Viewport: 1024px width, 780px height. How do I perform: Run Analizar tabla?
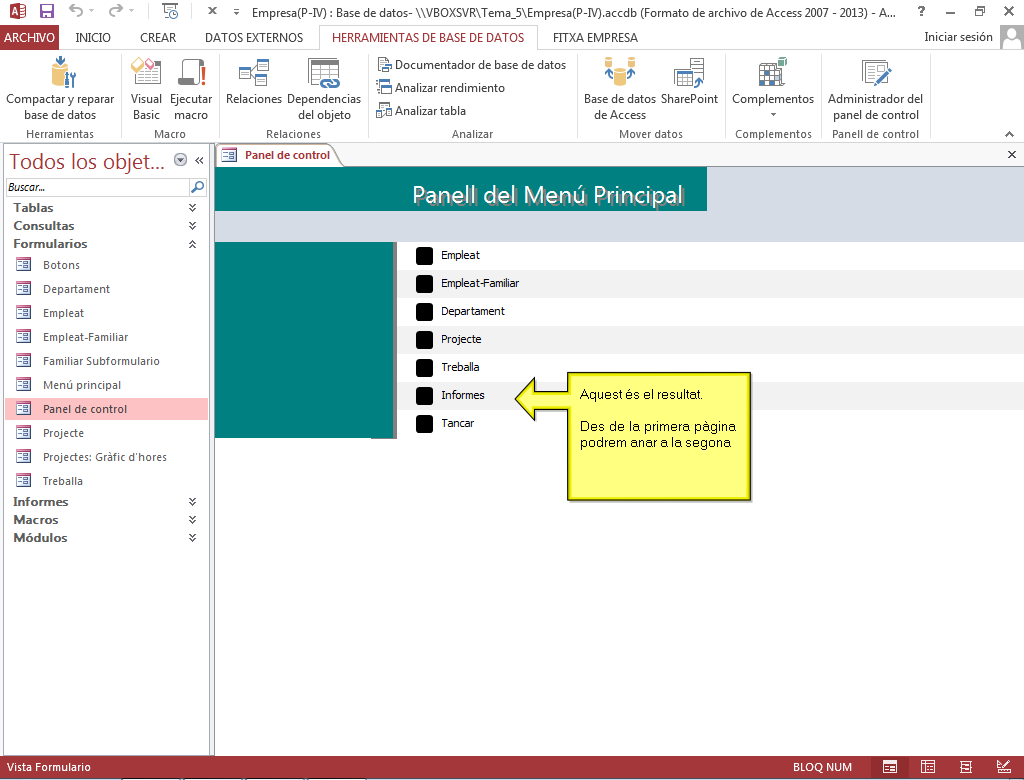(421, 110)
